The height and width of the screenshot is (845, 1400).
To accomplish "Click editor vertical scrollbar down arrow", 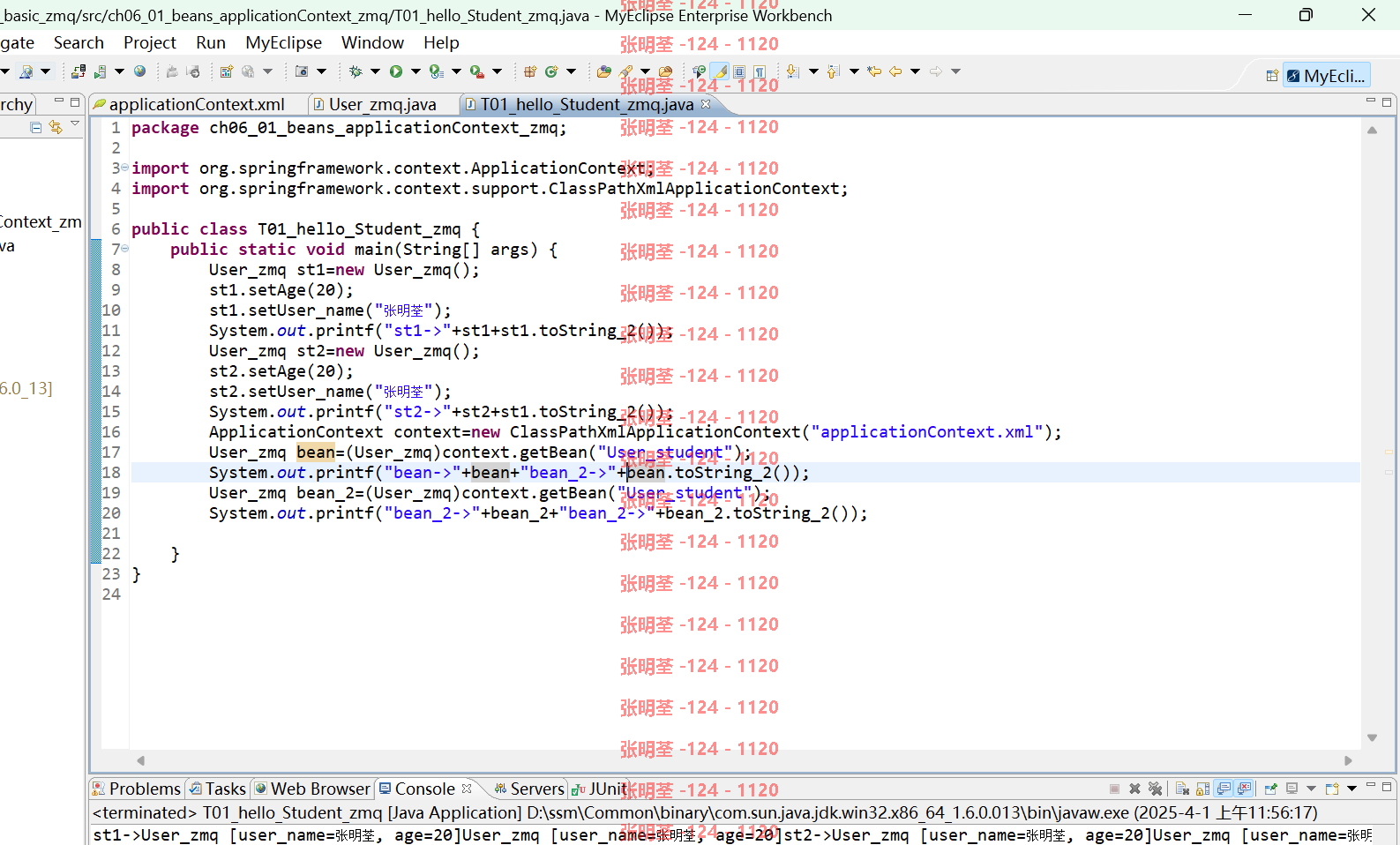I will click(x=1372, y=737).
